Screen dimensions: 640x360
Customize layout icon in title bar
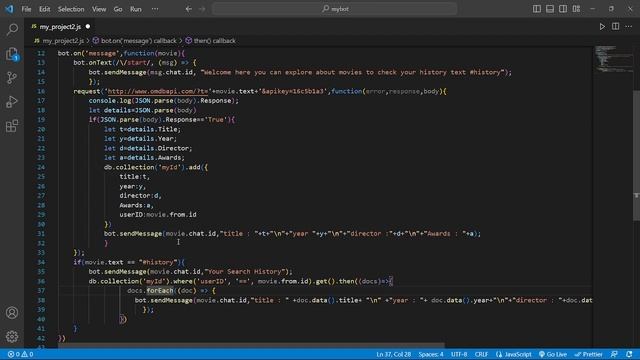point(576,9)
